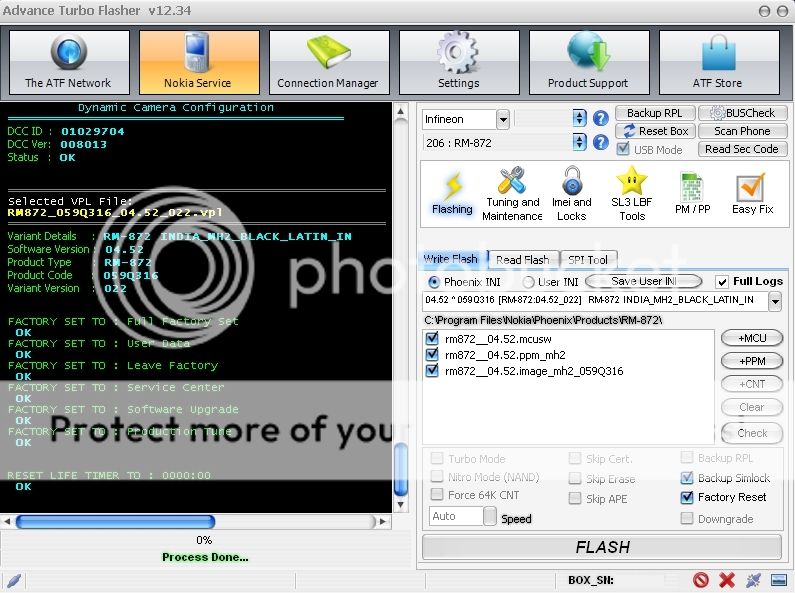Open stepper next to 206 : RM-872

click(580, 142)
